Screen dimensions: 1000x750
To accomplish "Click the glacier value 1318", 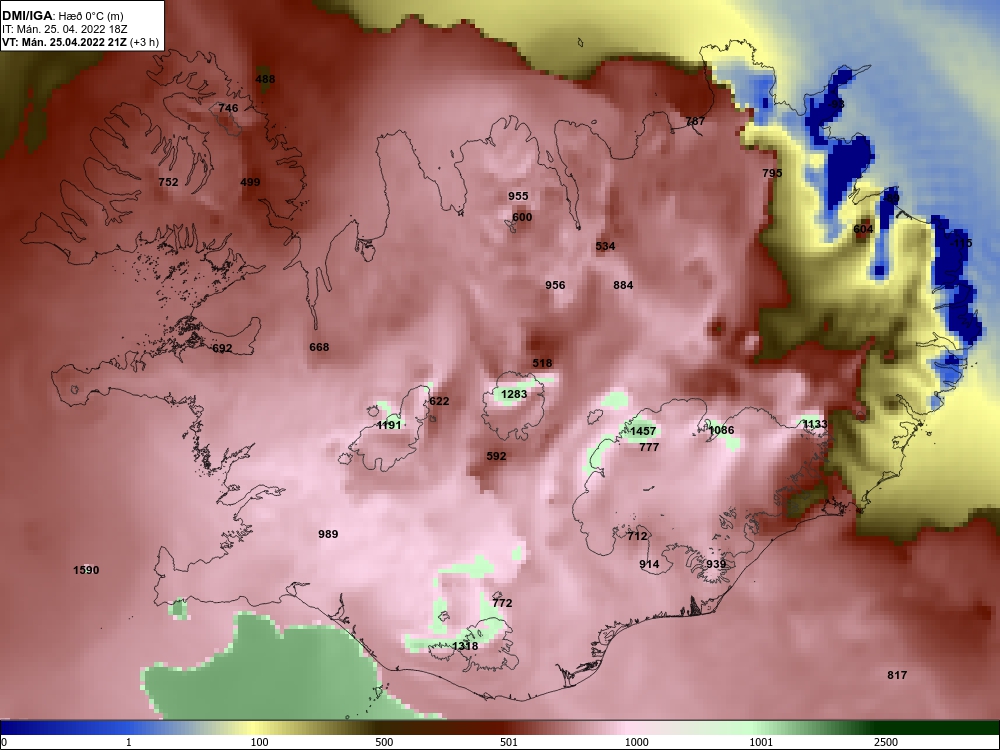I will coord(465,646).
